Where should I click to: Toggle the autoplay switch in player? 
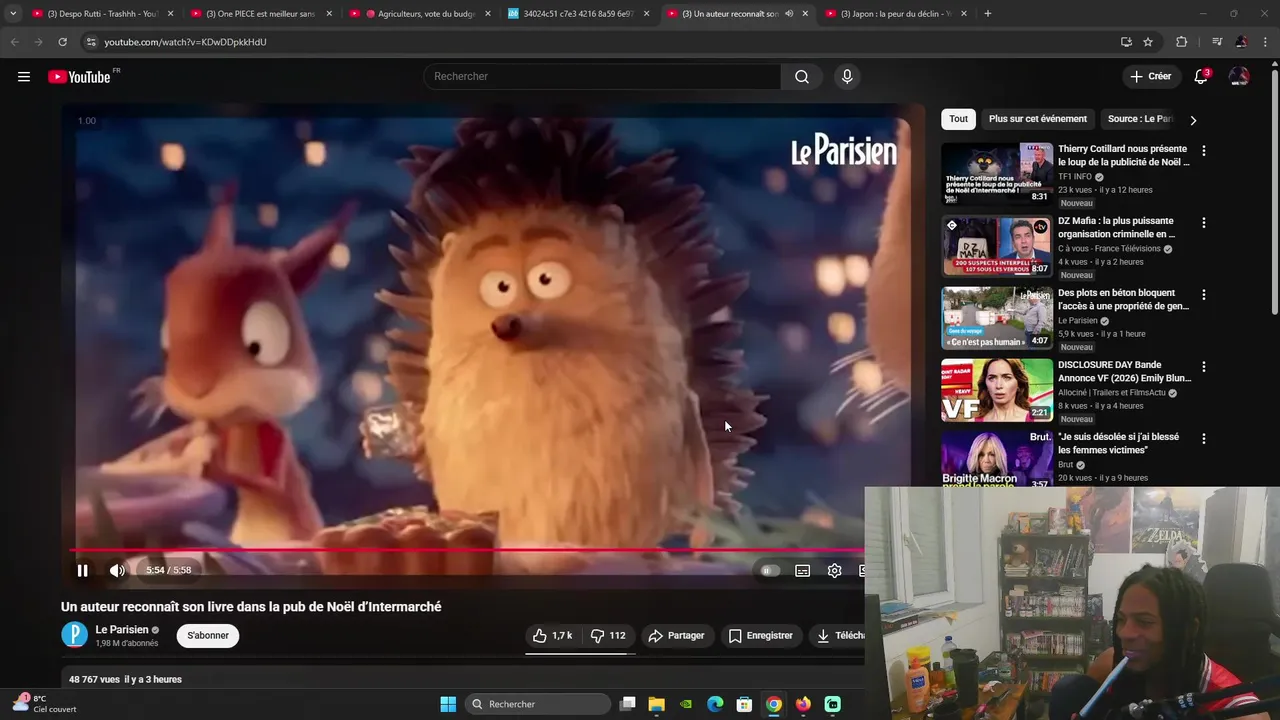click(x=769, y=570)
